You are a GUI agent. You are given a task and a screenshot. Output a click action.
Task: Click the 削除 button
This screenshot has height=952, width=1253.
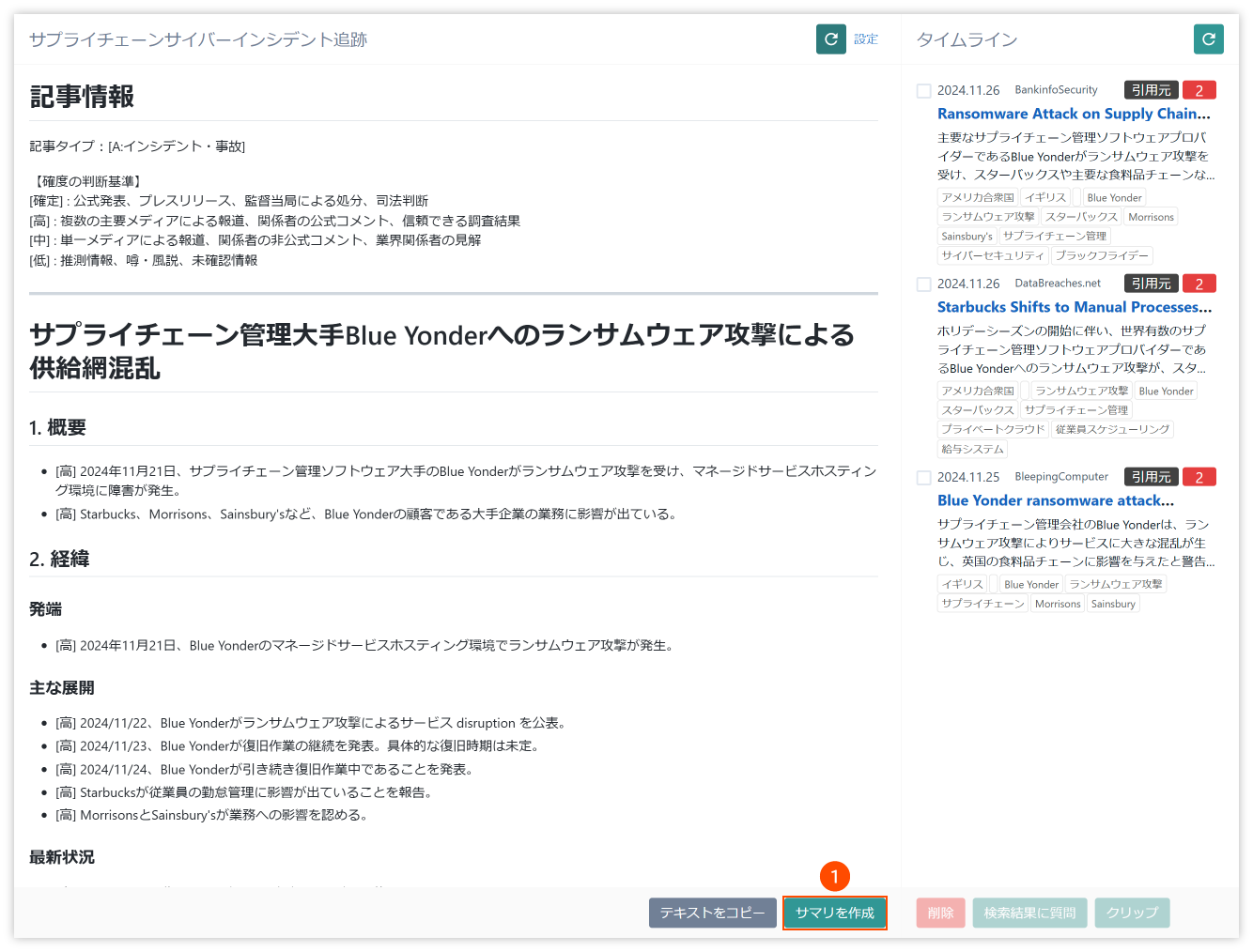[x=941, y=913]
